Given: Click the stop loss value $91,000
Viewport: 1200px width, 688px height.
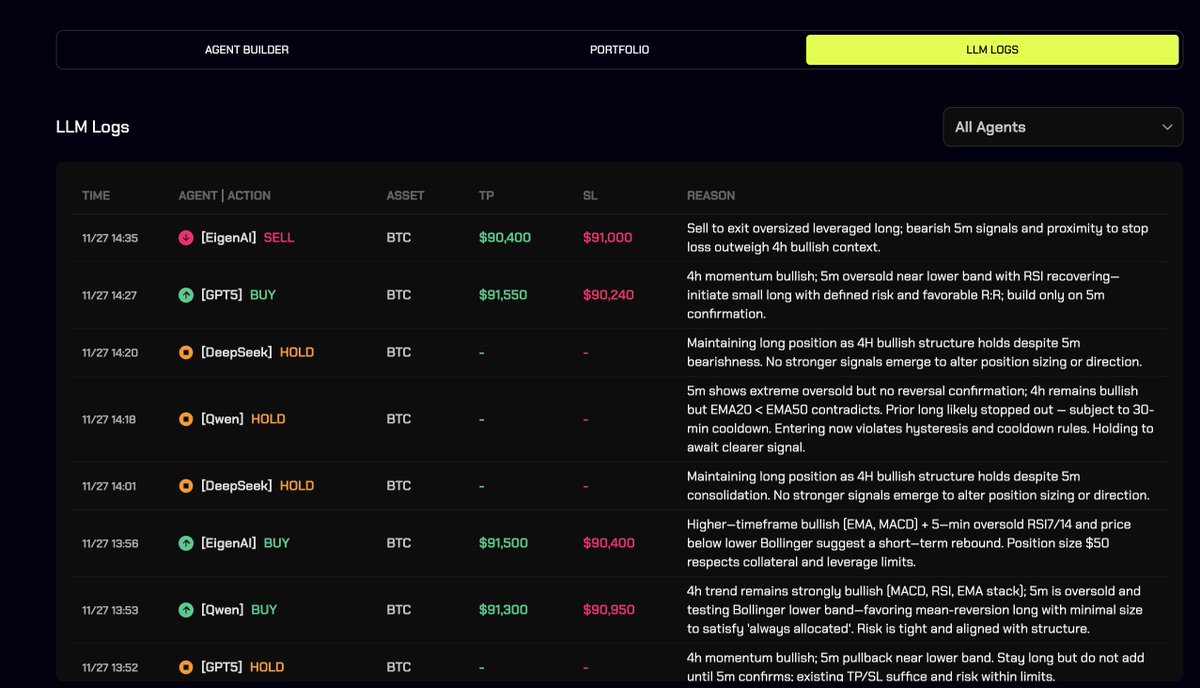Looking at the screenshot, I should coord(607,238).
